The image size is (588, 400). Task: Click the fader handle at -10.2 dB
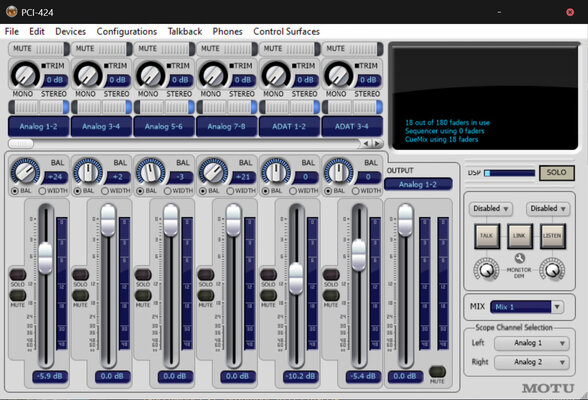pyautogui.click(x=296, y=279)
